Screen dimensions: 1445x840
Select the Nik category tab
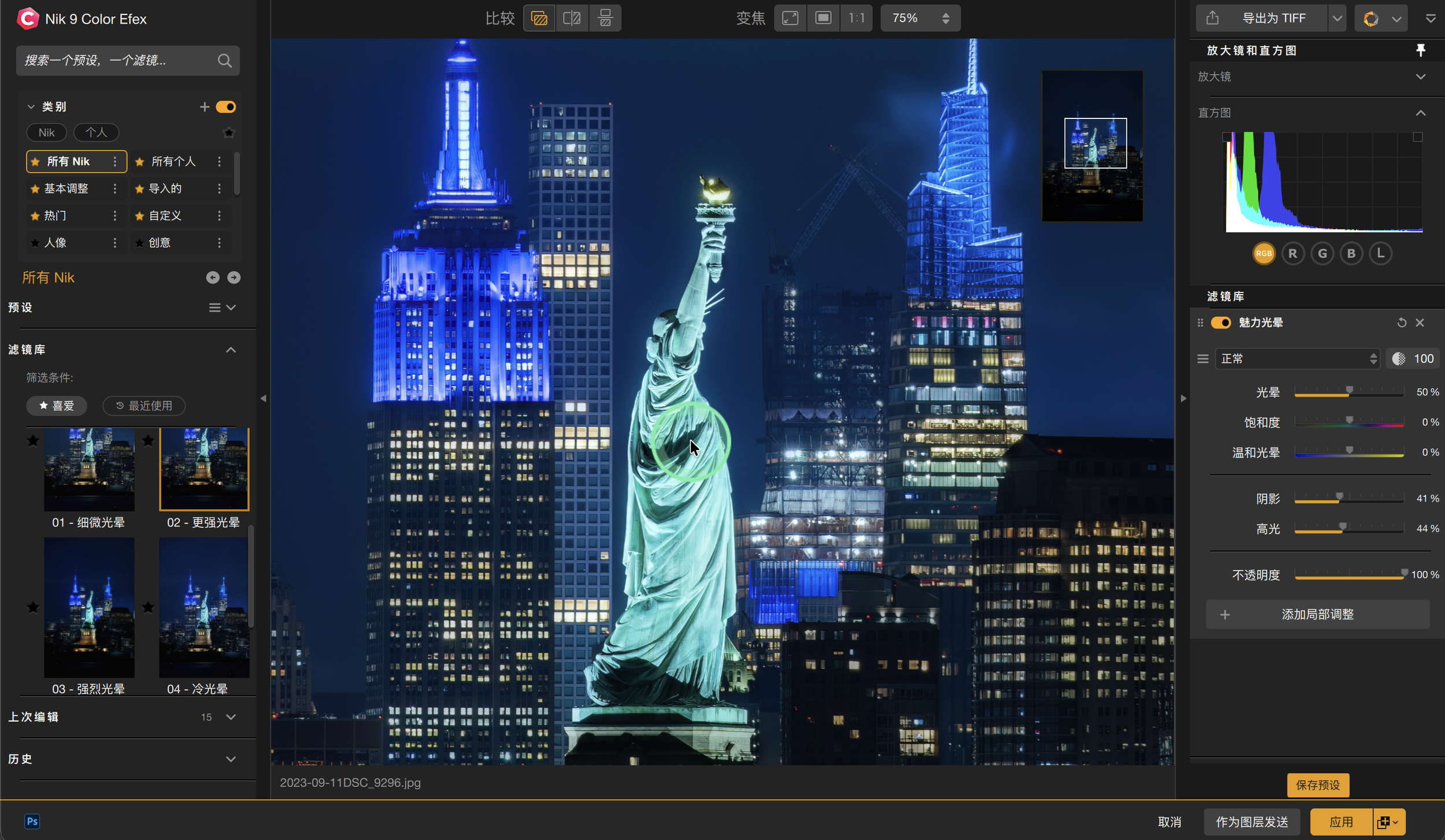(46, 132)
